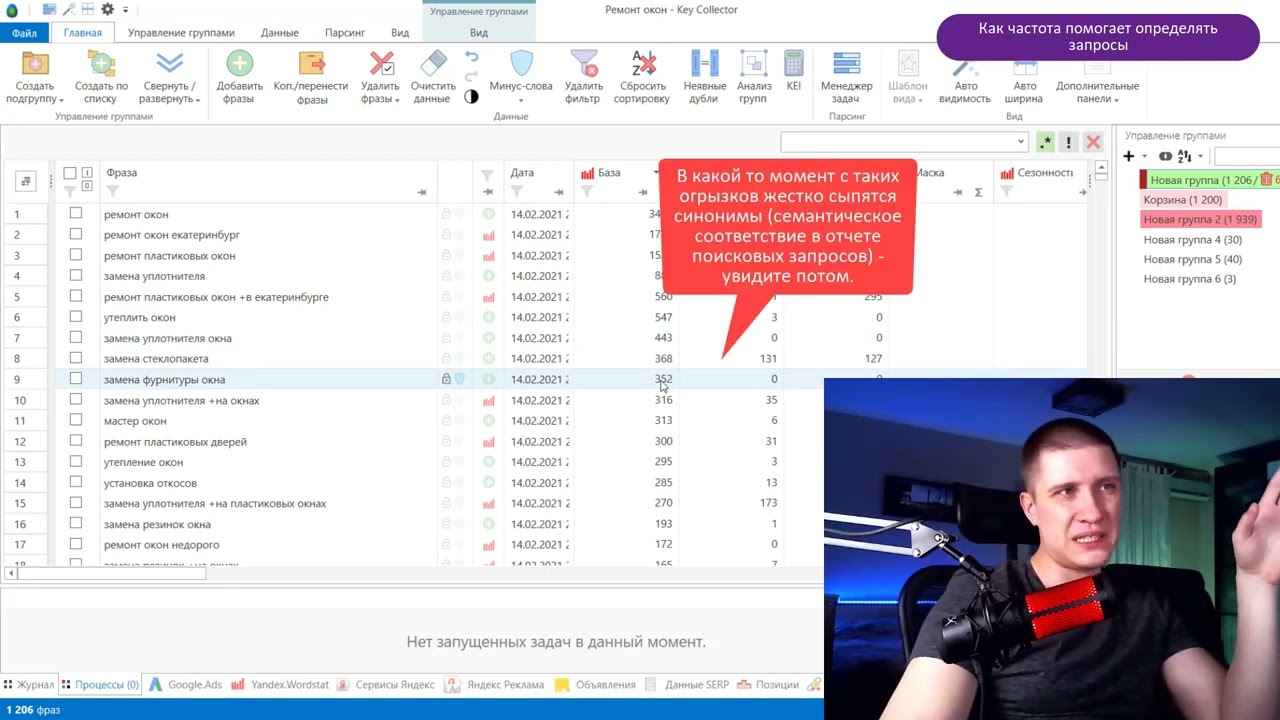This screenshot has width=1280, height=720.
Task: Check the box for установка откосов
Action: [75, 482]
